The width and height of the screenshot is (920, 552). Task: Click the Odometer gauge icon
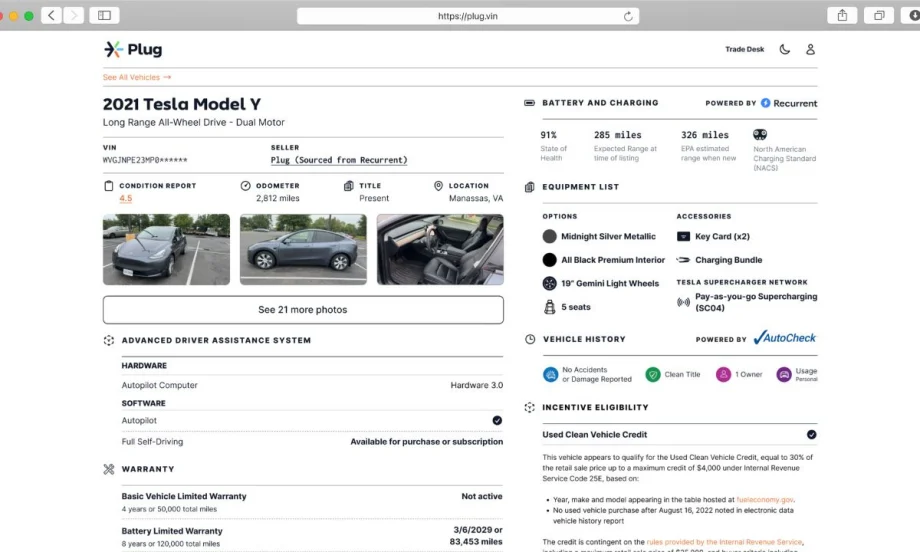(x=245, y=185)
